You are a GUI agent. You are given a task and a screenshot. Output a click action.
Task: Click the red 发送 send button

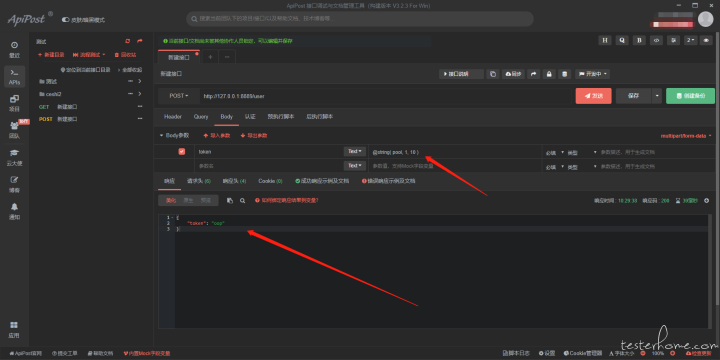[x=593, y=96]
